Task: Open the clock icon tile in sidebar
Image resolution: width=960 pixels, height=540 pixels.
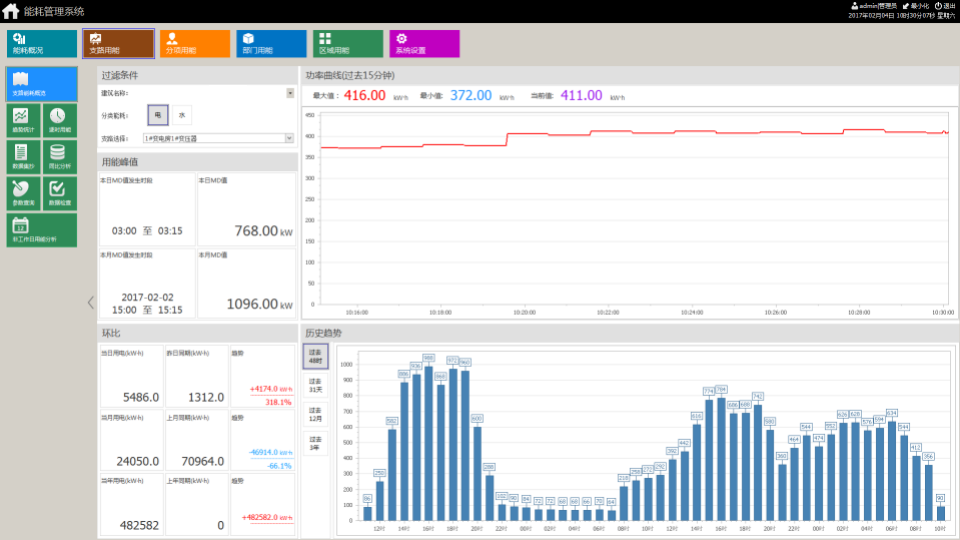Action: pyautogui.click(x=59, y=122)
